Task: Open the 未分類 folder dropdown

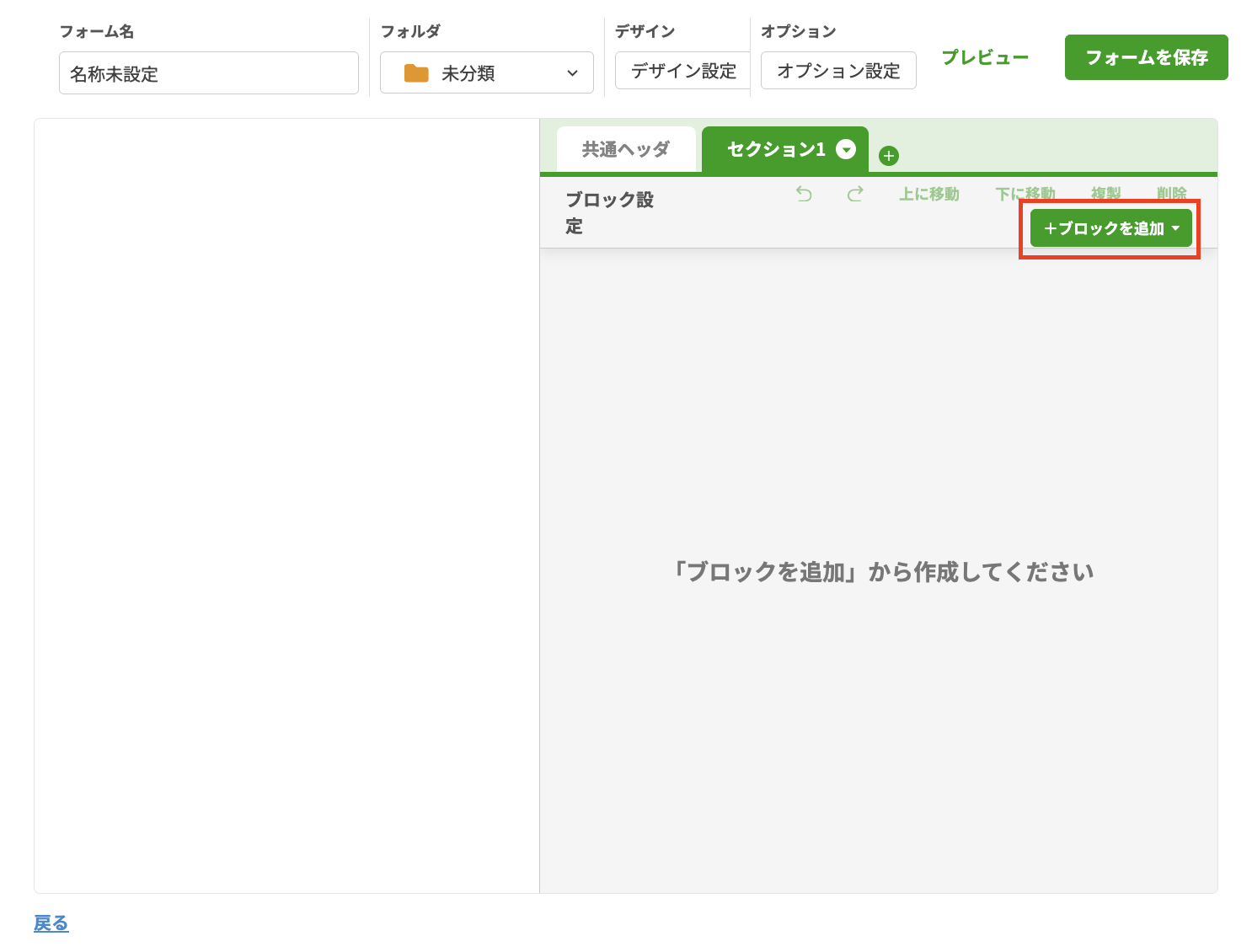Action: (x=487, y=73)
